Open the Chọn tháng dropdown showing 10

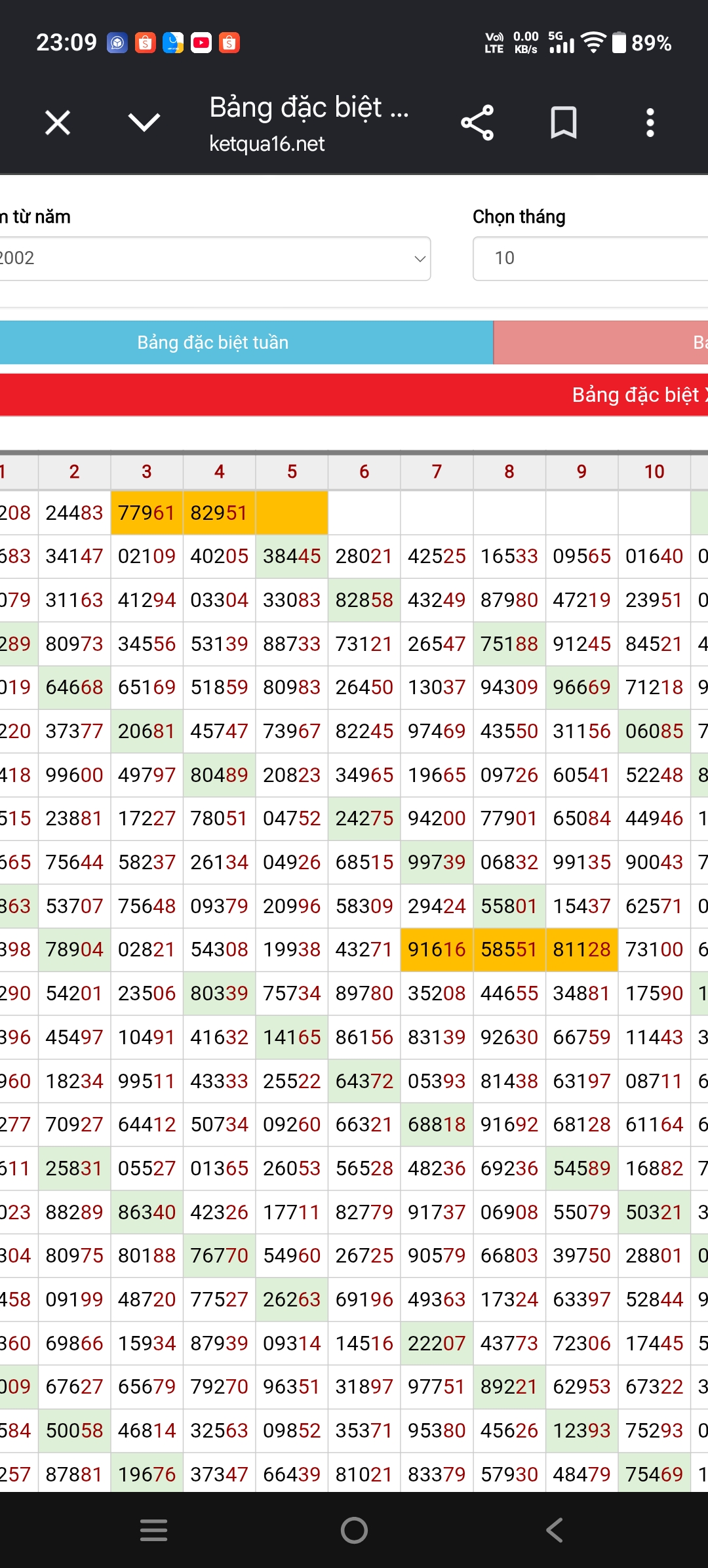point(590,258)
